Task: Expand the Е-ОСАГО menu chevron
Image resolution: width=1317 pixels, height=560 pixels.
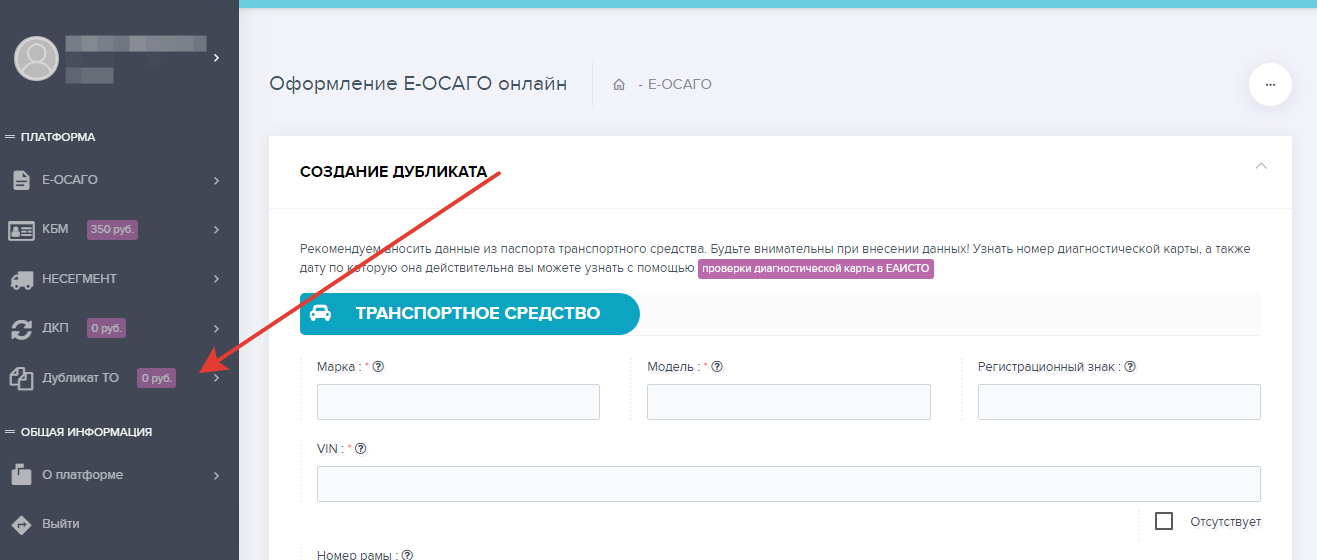Action: pos(216,180)
